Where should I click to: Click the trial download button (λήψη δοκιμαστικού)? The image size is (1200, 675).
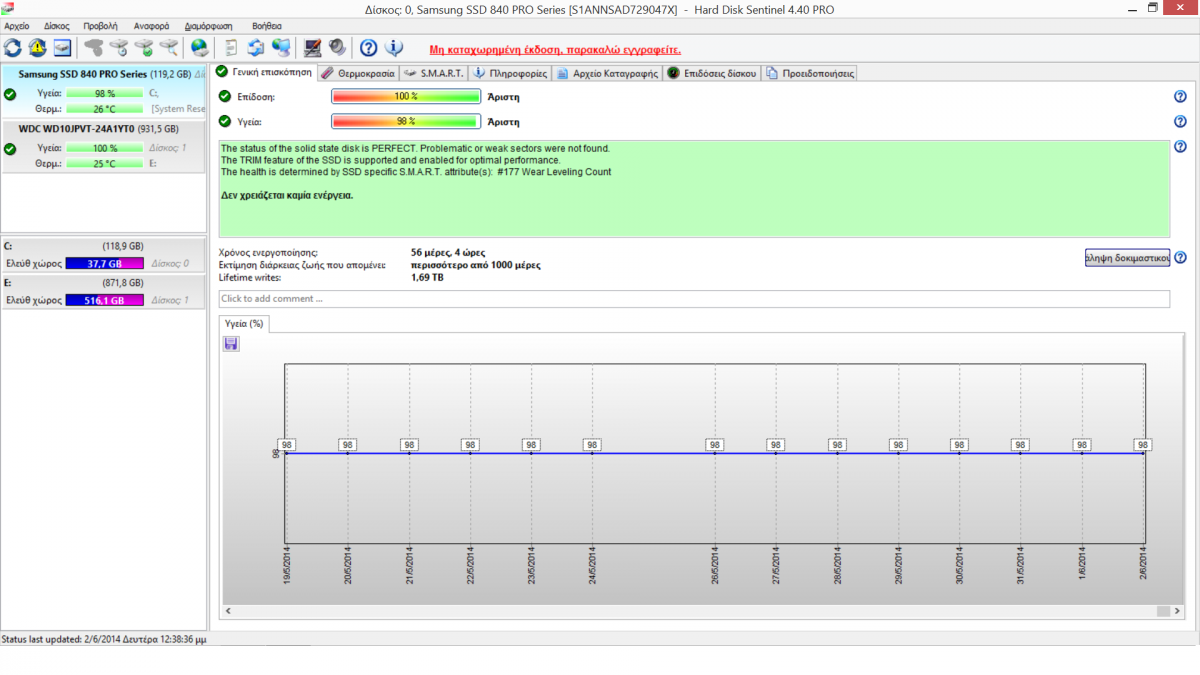(1127, 257)
